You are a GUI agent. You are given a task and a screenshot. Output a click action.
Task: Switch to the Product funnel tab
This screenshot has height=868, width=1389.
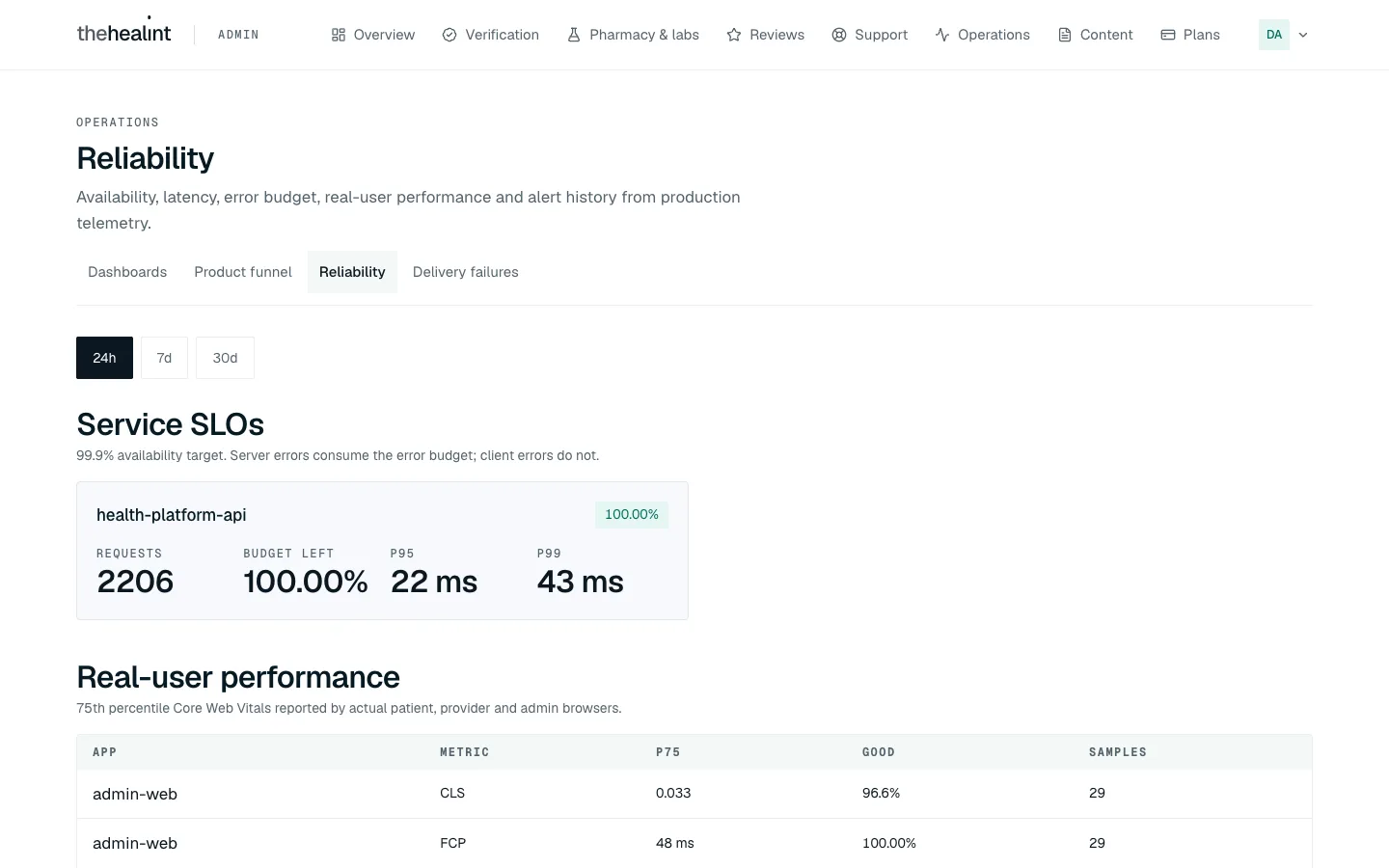pyautogui.click(x=243, y=272)
